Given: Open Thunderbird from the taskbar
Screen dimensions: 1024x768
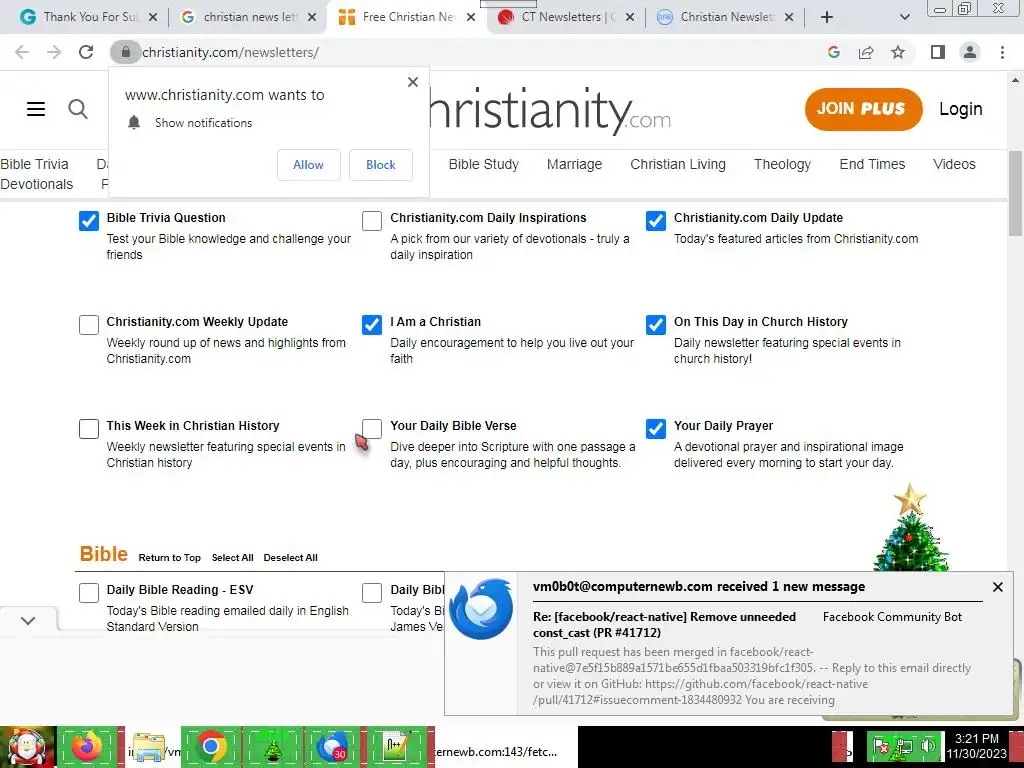Looking at the screenshot, I should tap(332, 747).
